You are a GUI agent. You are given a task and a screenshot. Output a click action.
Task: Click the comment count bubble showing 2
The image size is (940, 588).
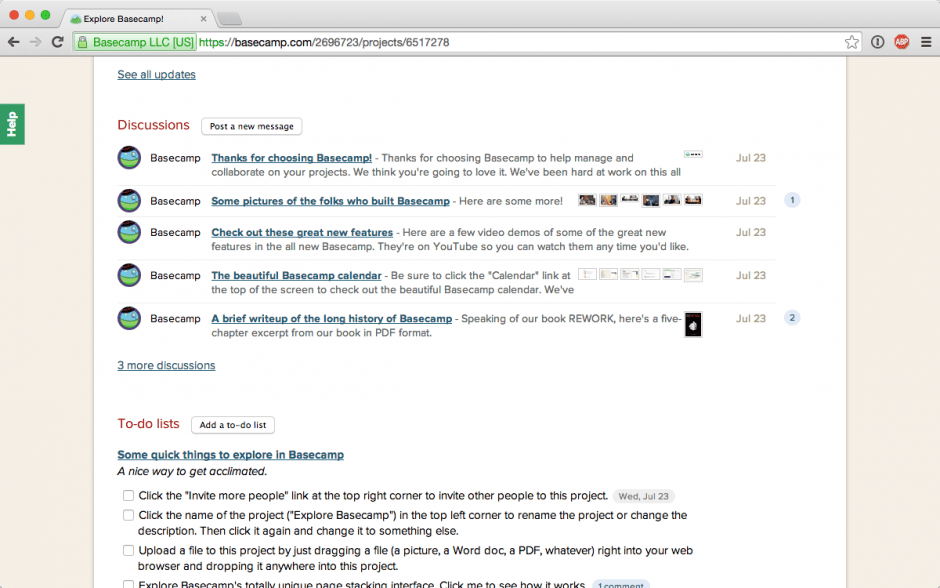coord(792,318)
